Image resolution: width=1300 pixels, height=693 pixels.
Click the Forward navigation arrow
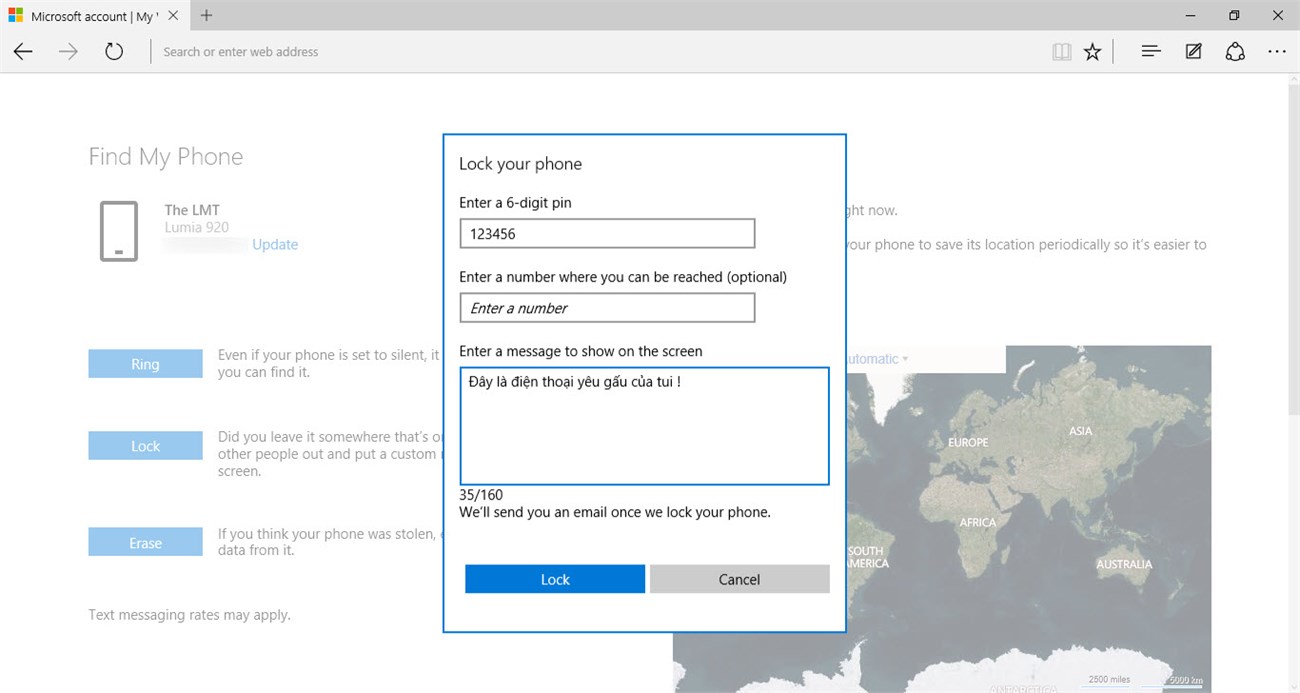[68, 52]
